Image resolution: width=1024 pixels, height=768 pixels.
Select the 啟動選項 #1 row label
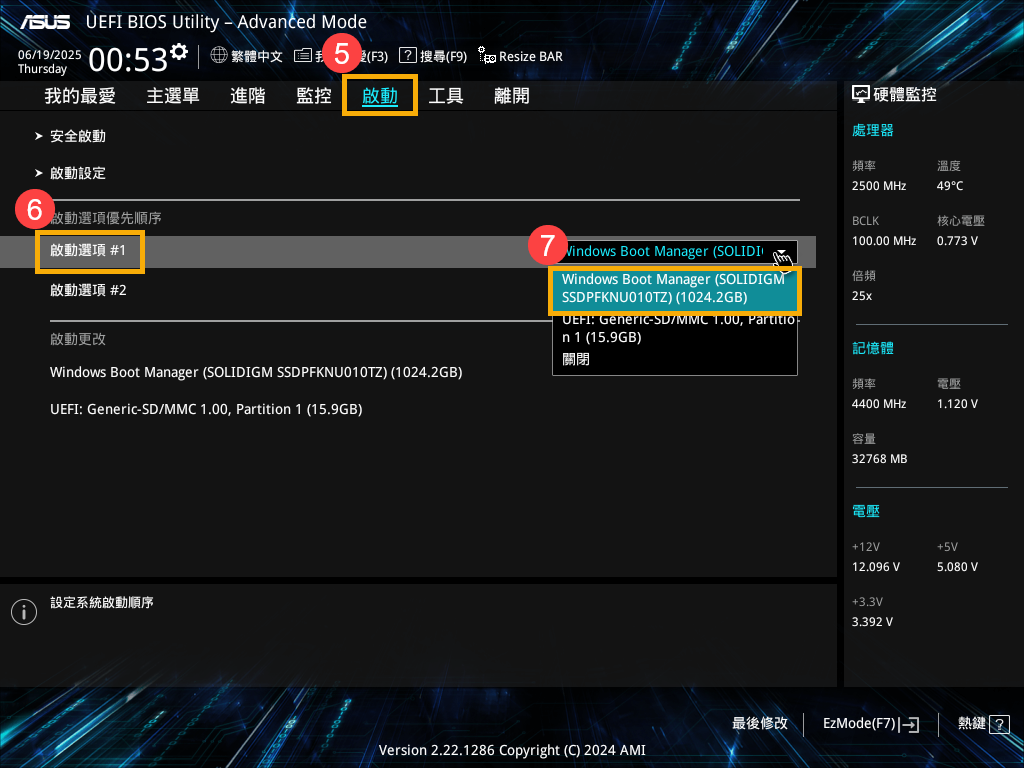point(89,251)
